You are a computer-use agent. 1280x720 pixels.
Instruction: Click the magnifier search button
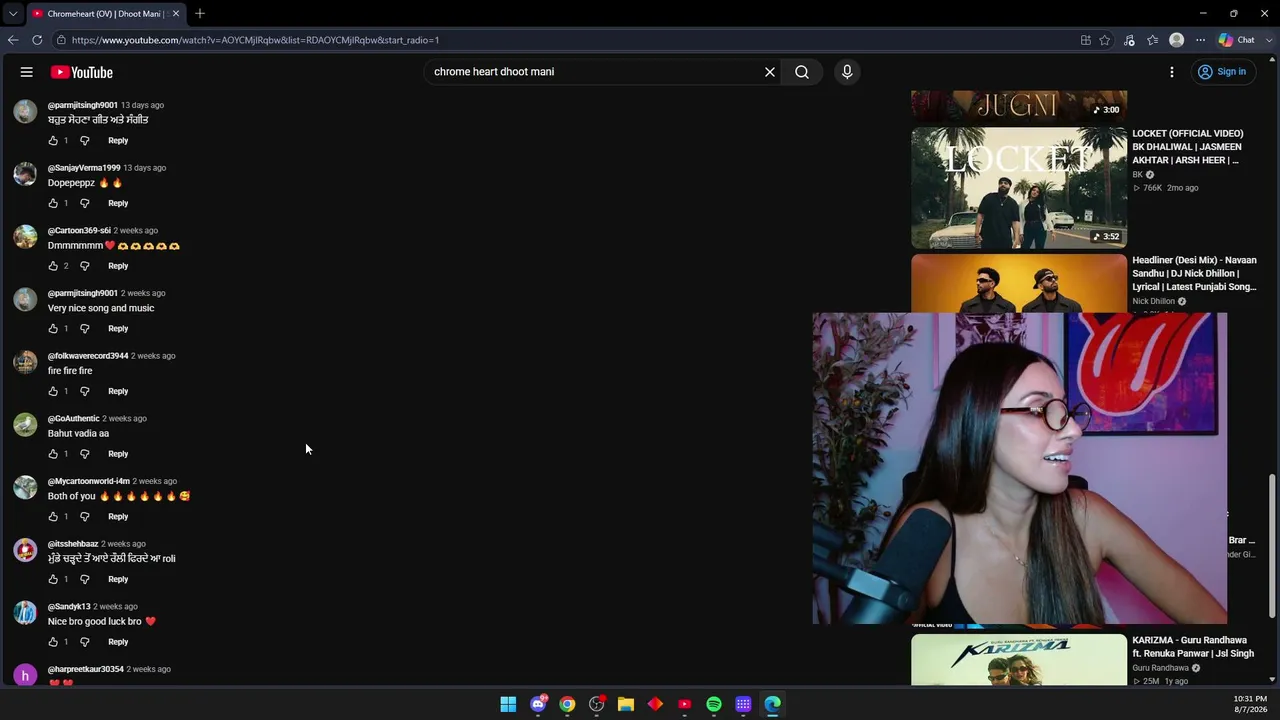tap(802, 72)
